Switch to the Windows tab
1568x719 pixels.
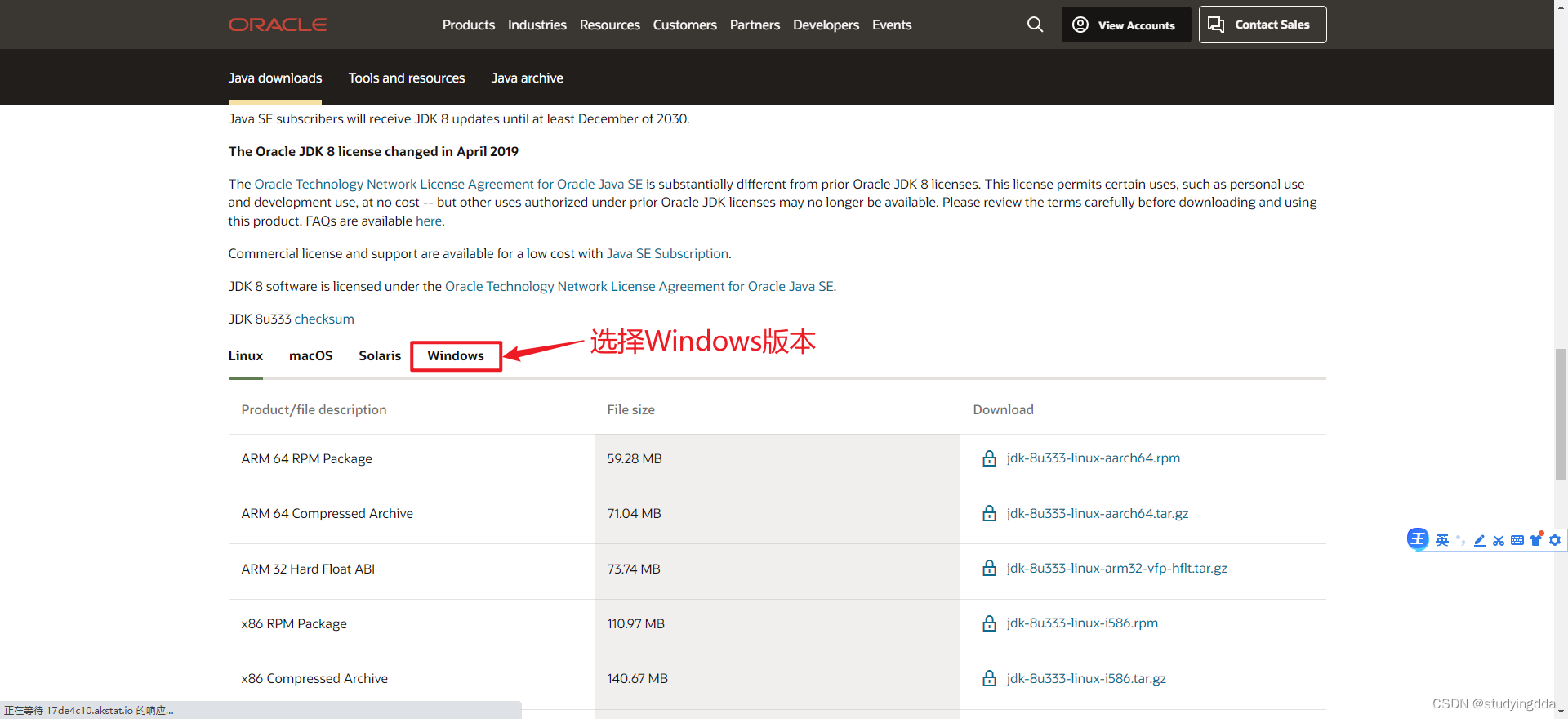[456, 356]
